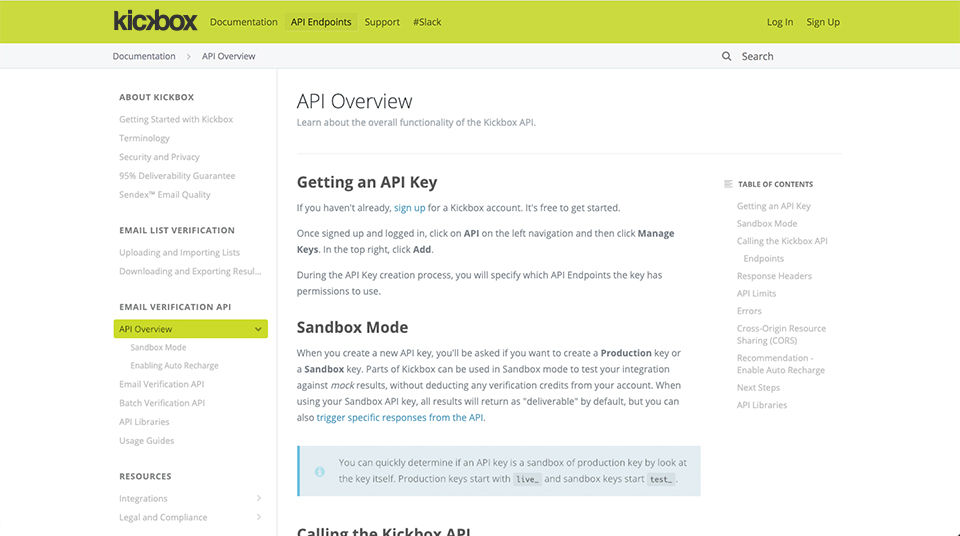Click the Search input field

coord(790,57)
